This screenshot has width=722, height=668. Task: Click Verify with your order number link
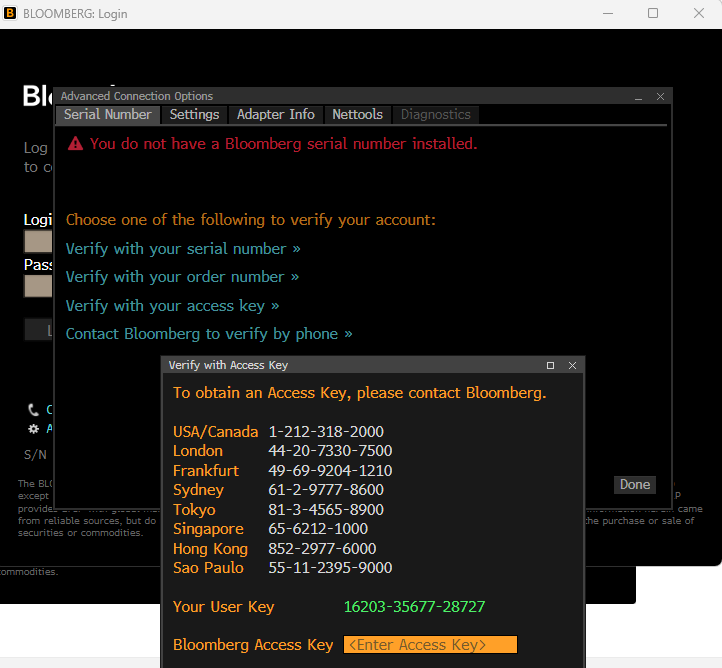(182, 277)
